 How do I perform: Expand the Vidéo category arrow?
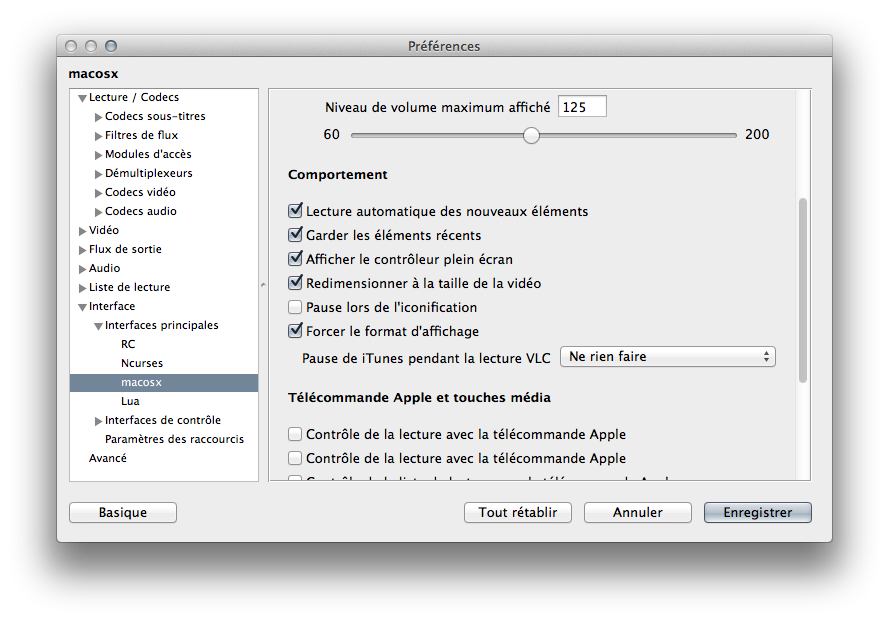pos(82,231)
